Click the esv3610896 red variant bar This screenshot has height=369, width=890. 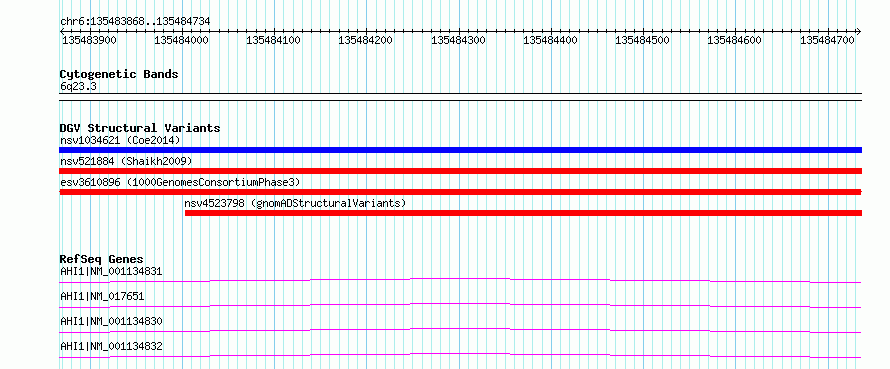pyautogui.click(x=460, y=192)
